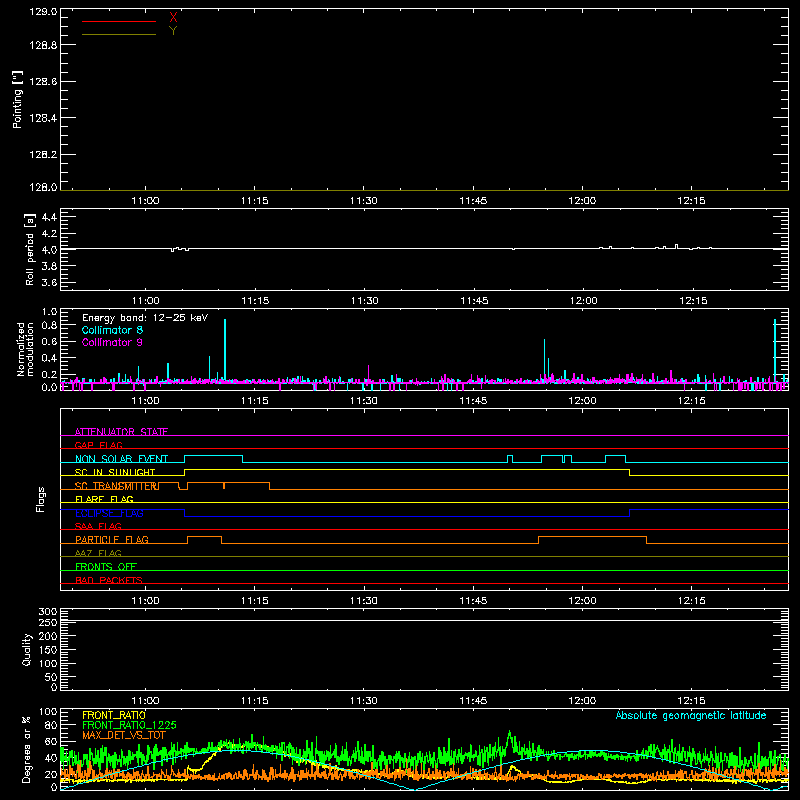Image resolution: width=800 pixels, height=800 pixels.
Task: Click the Quality axis title
Action: tap(27, 649)
